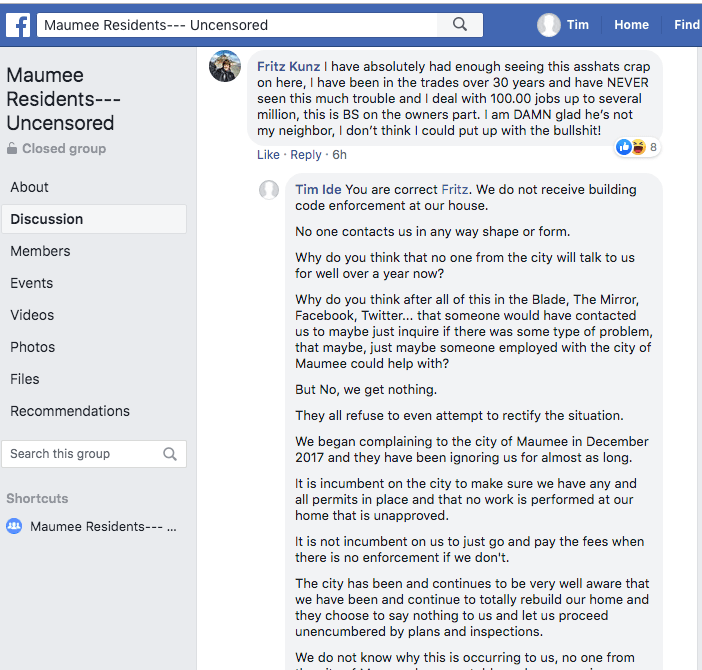
Task: Click the magnifier icon in top search bar
Action: (x=460, y=25)
